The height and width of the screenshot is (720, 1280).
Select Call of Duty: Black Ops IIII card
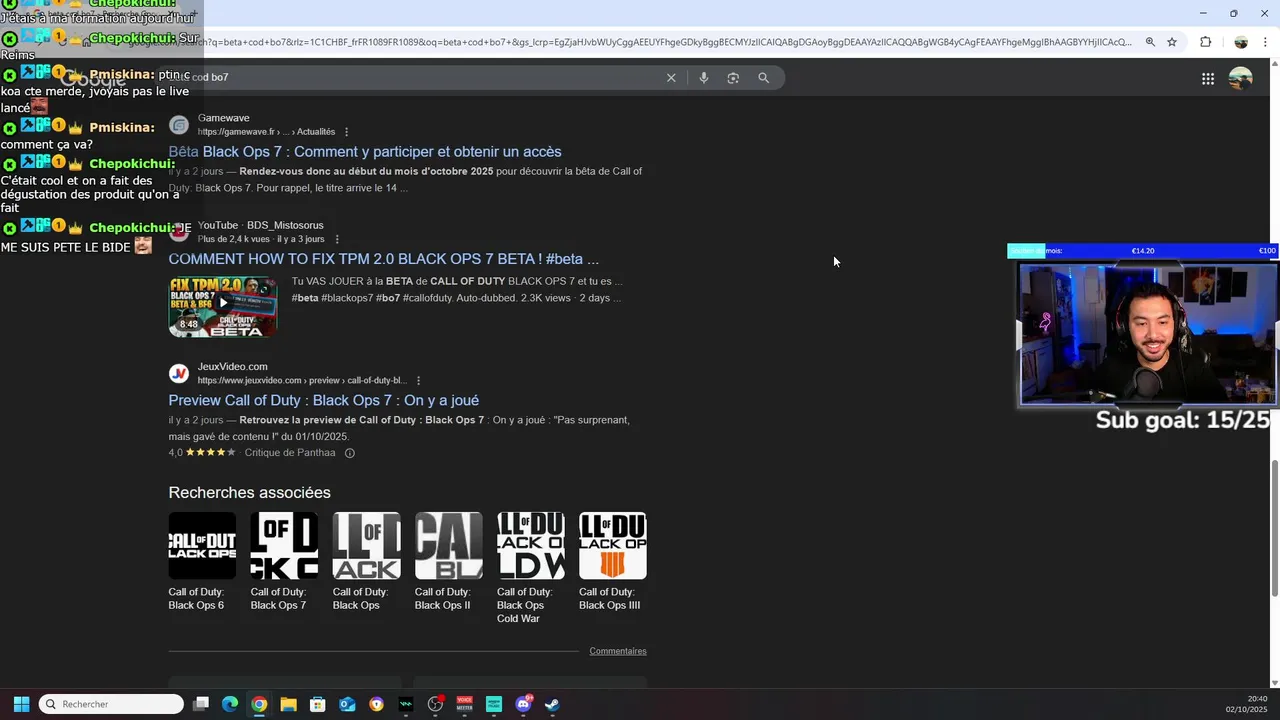tap(612, 562)
